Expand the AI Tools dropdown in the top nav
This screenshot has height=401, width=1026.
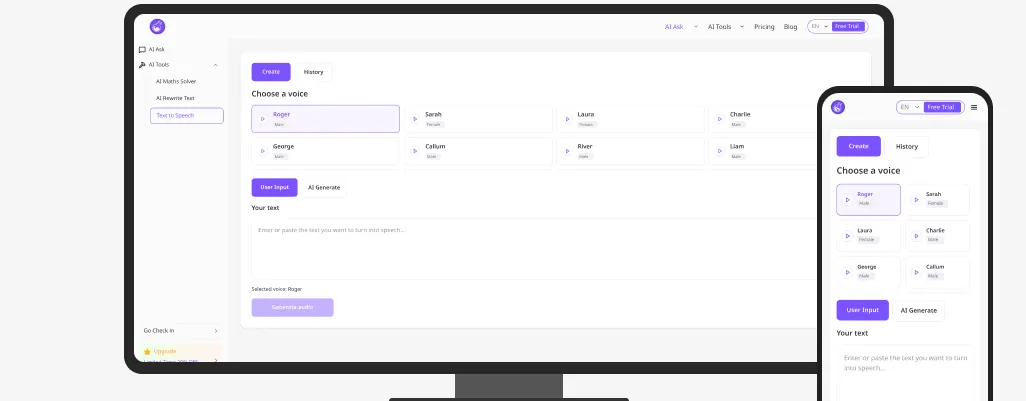(742, 27)
